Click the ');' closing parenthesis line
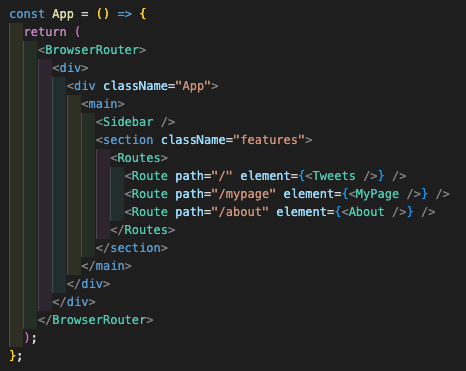 click(30, 338)
